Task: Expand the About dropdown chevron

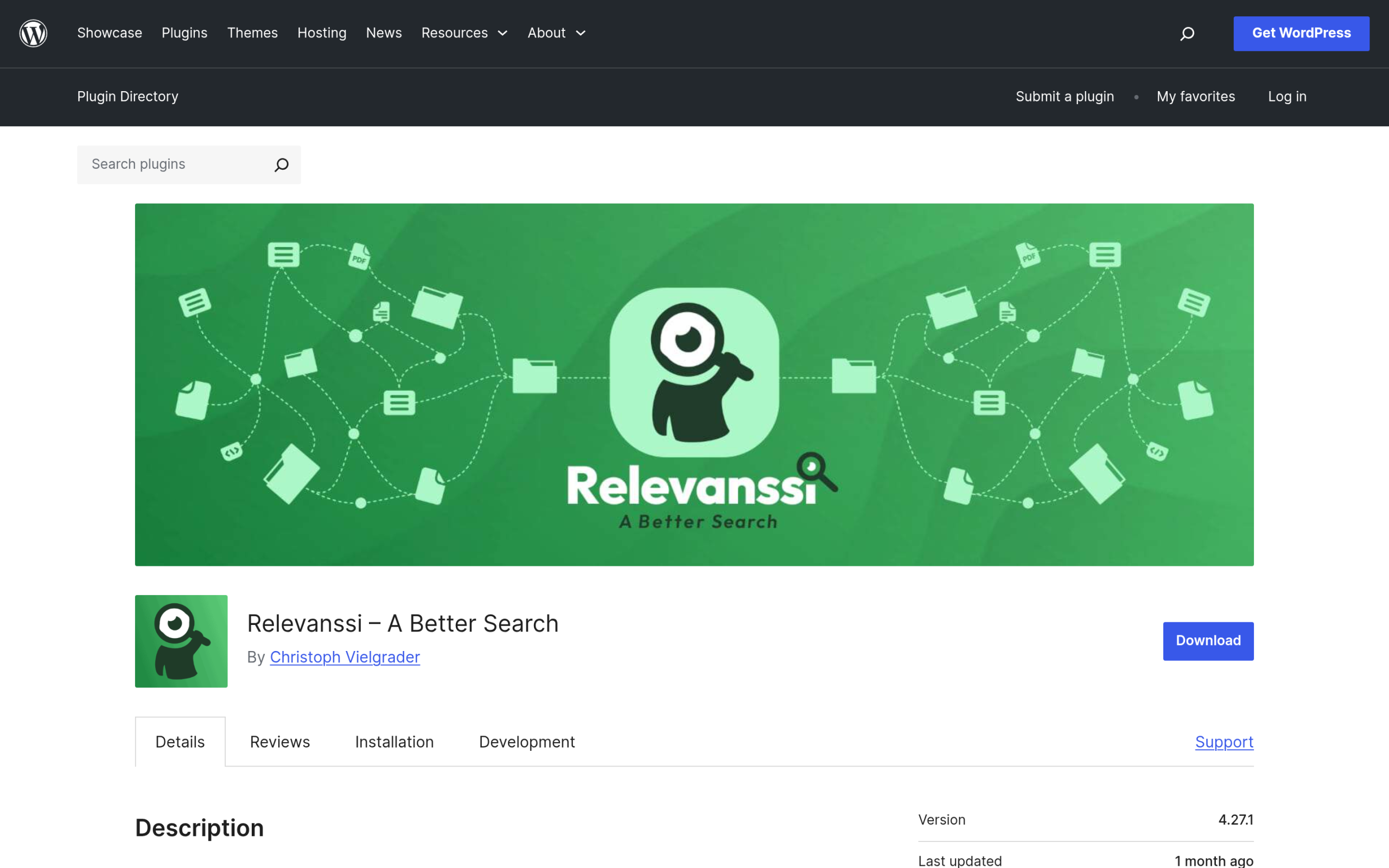Action: pyautogui.click(x=581, y=33)
